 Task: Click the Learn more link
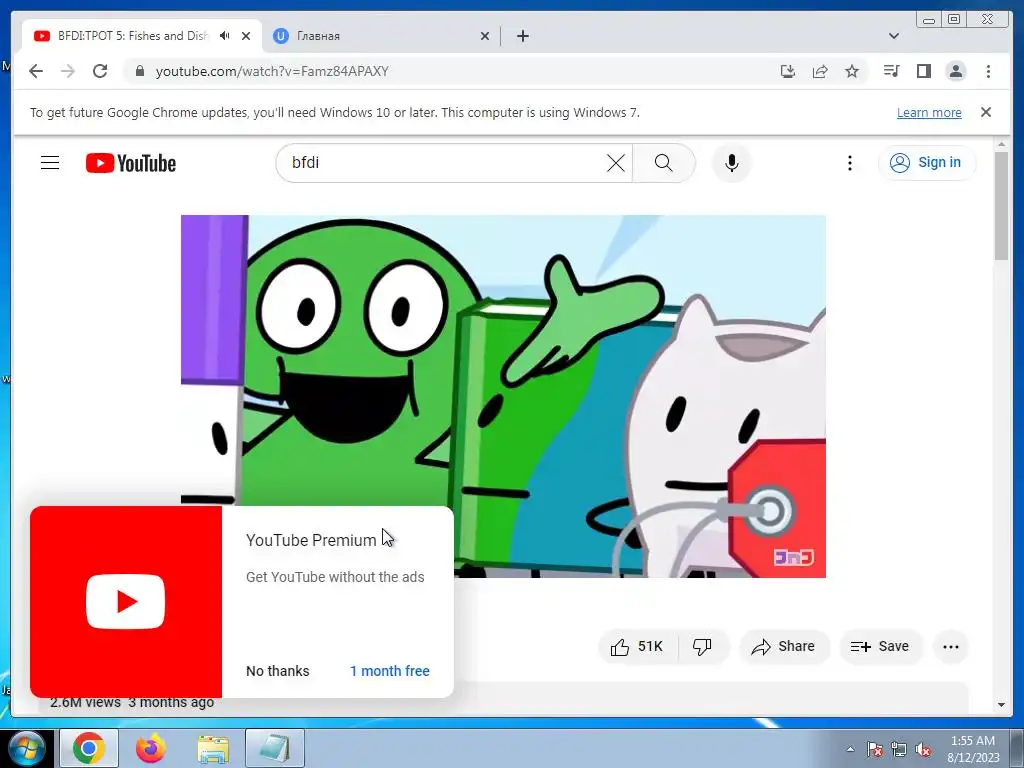click(929, 112)
